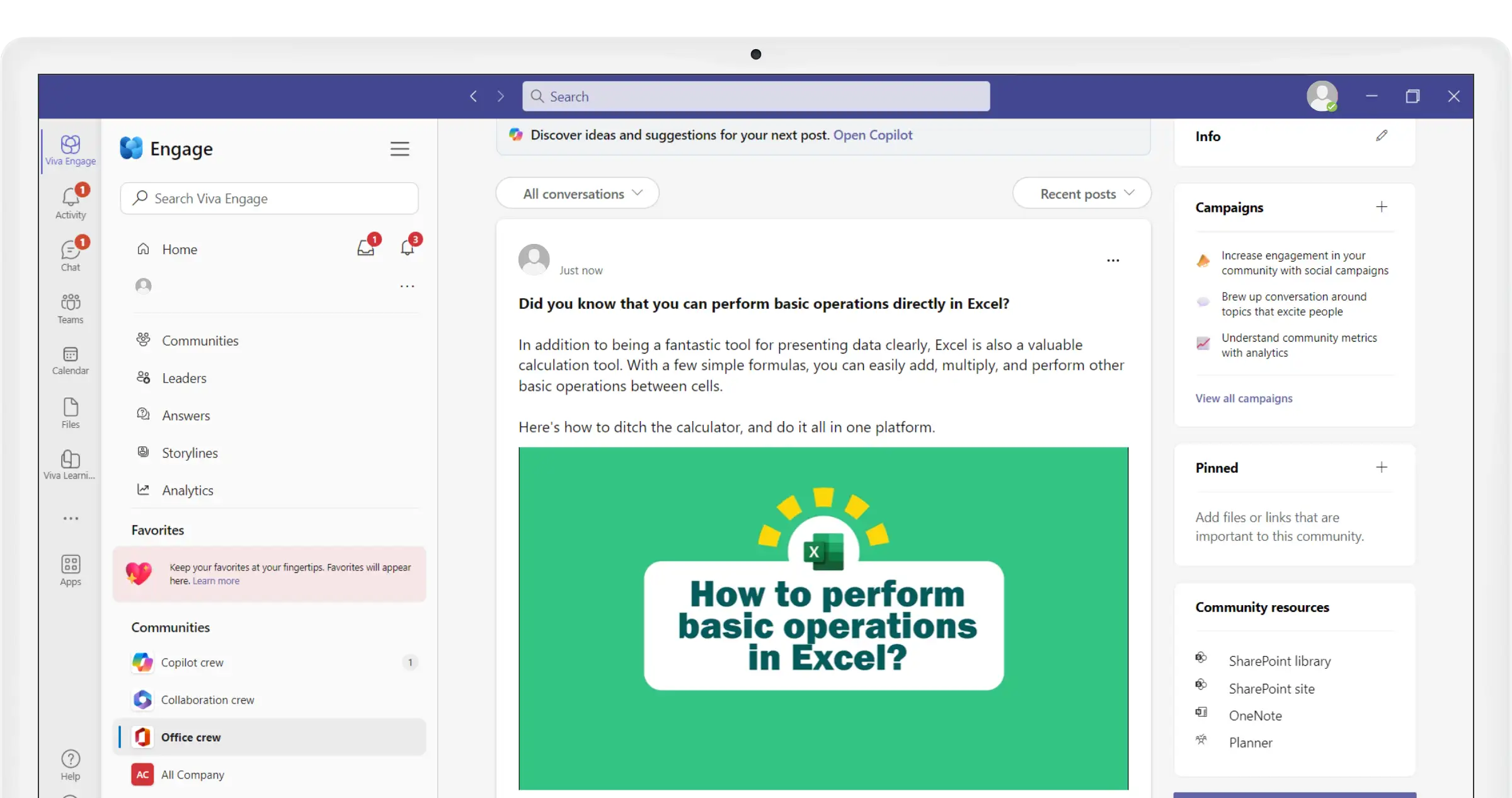This screenshot has height=798, width=1512.
Task: Open Viva Engage in the app rail
Action: click(71, 150)
